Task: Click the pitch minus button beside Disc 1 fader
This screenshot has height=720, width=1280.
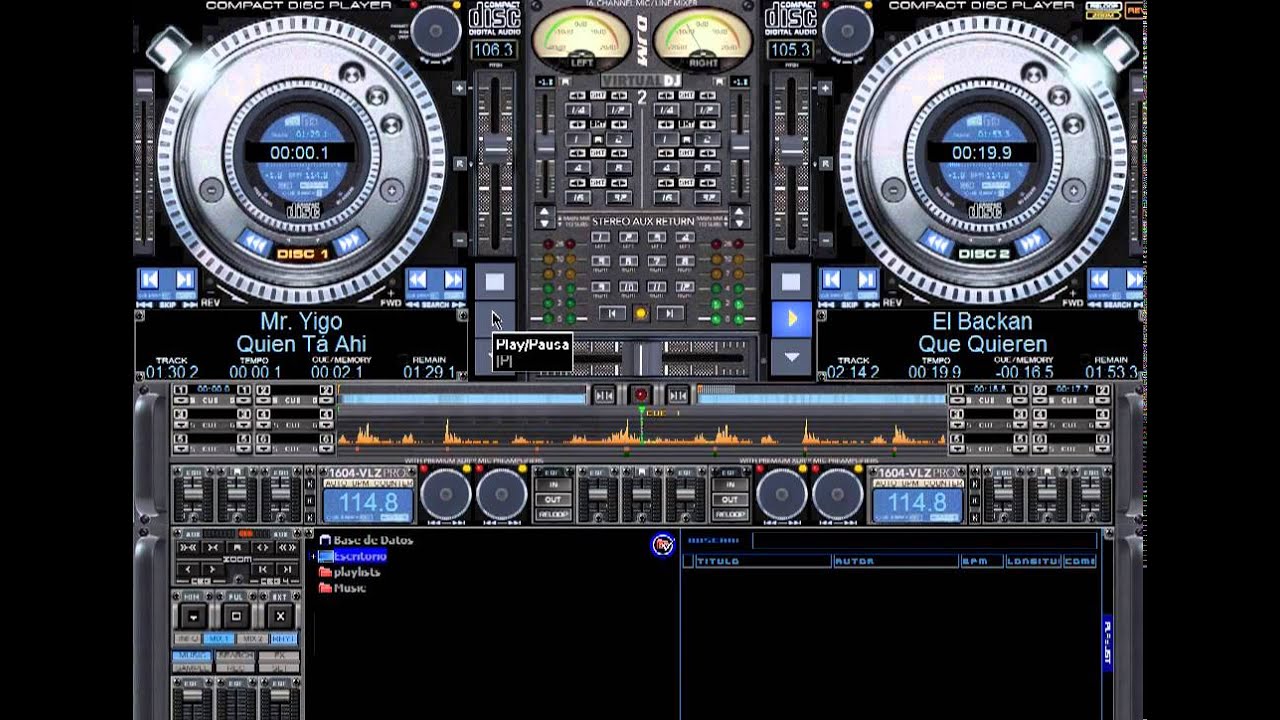Action: [x=460, y=240]
